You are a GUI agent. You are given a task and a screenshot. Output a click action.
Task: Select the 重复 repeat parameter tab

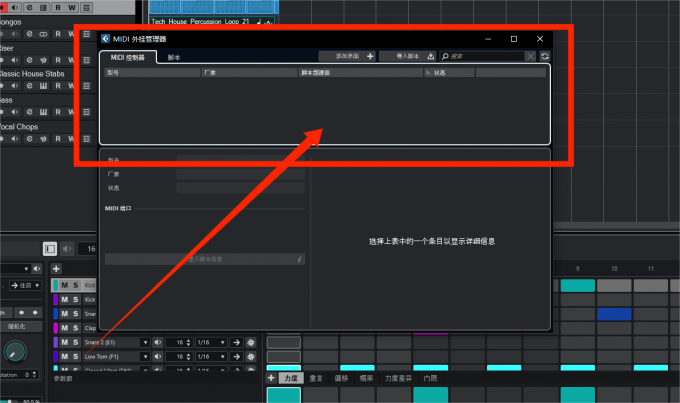pos(316,378)
